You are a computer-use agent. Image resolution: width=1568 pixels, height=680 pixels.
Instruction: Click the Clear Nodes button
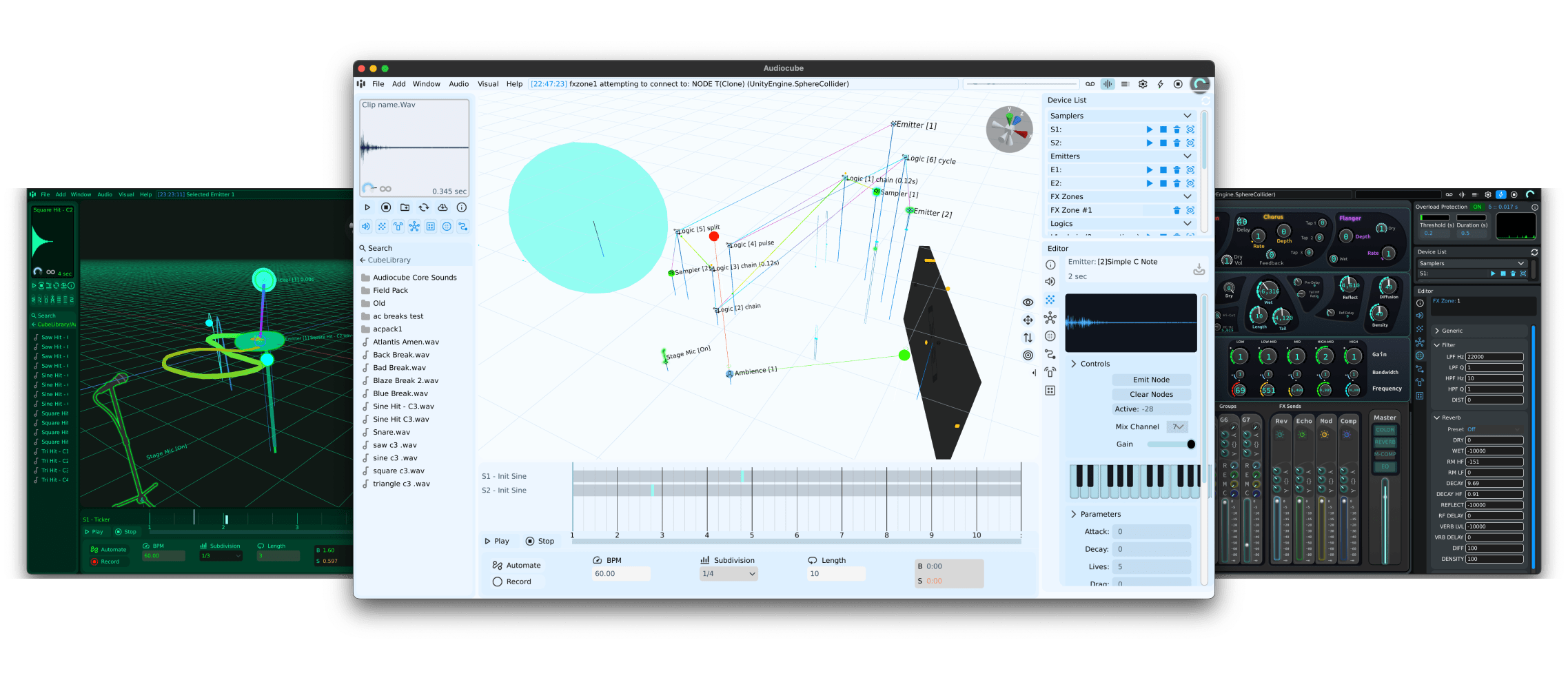(x=1151, y=394)
